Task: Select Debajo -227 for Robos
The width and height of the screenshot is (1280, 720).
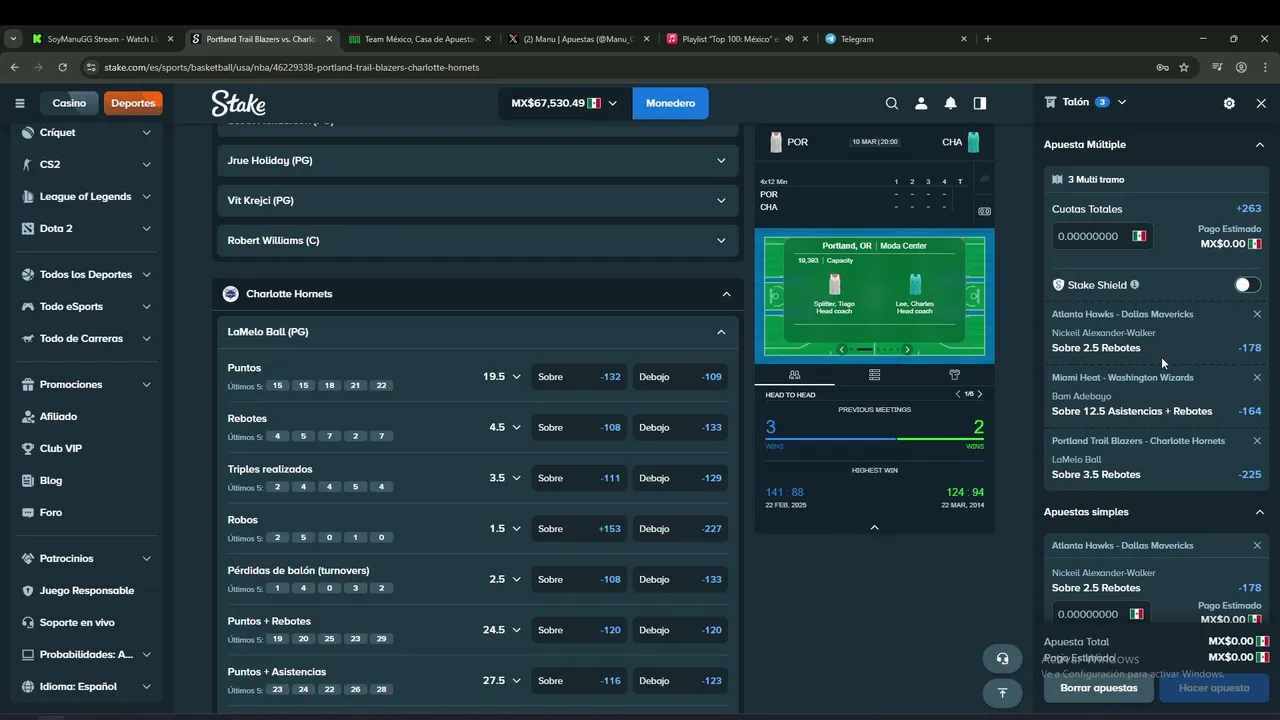Action: [680, 529]
